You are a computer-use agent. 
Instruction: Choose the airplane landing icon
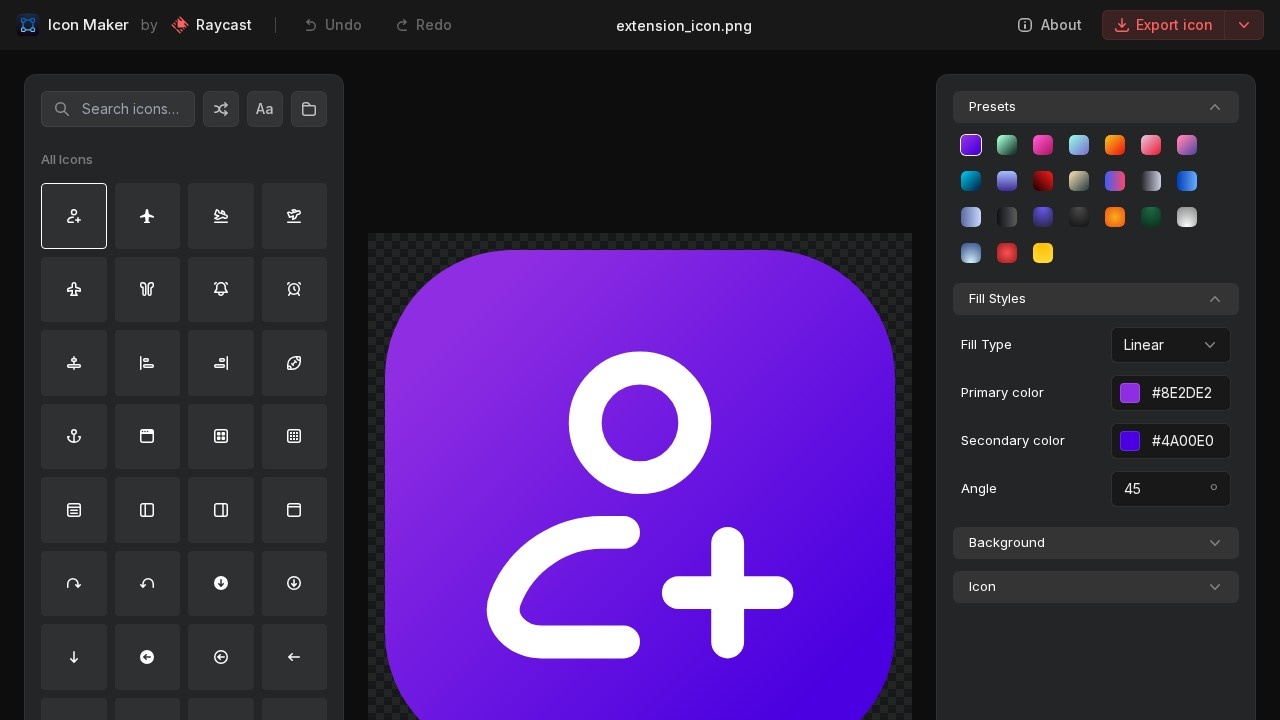[x=221, y=216]
